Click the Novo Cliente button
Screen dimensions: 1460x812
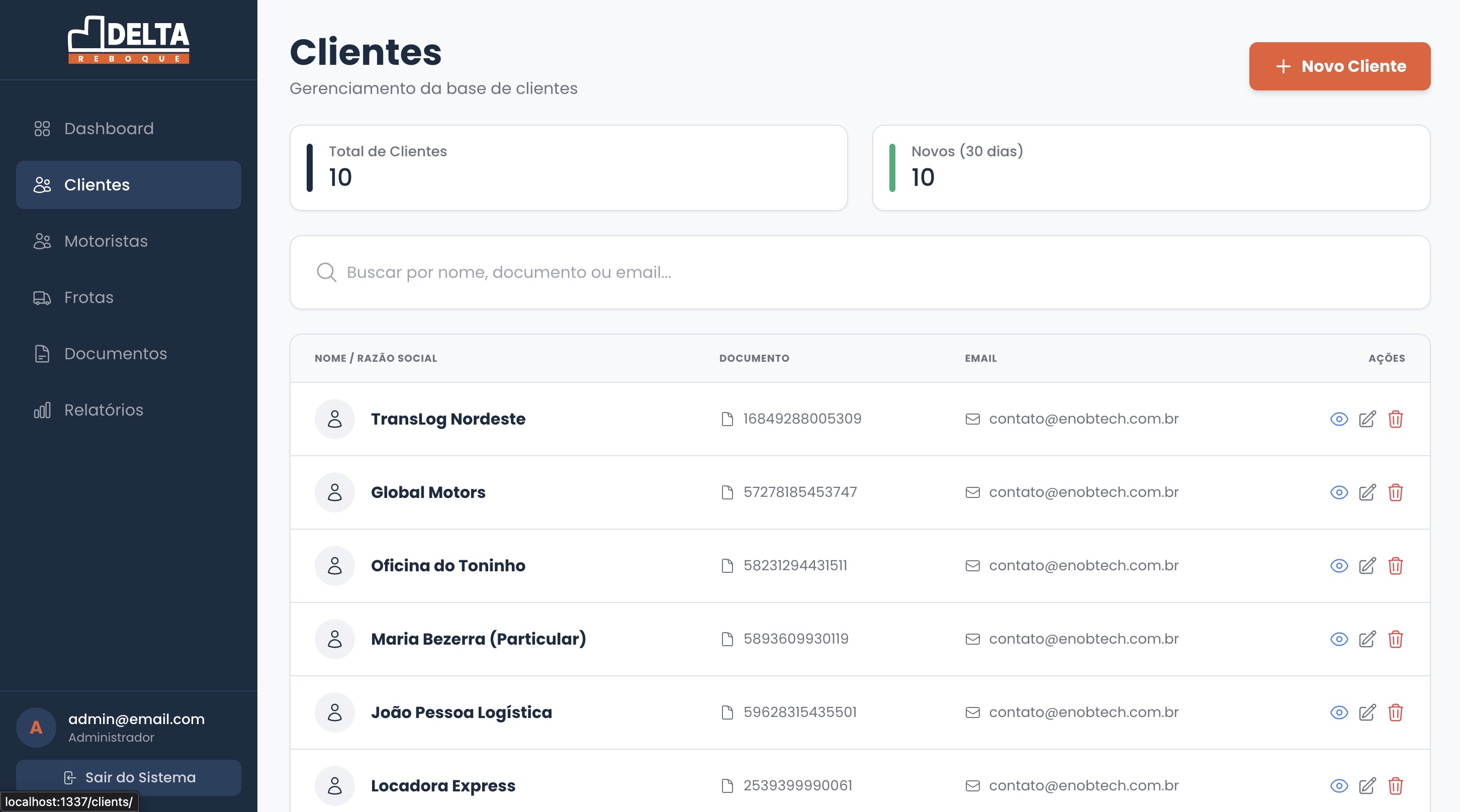[1339, 66]
